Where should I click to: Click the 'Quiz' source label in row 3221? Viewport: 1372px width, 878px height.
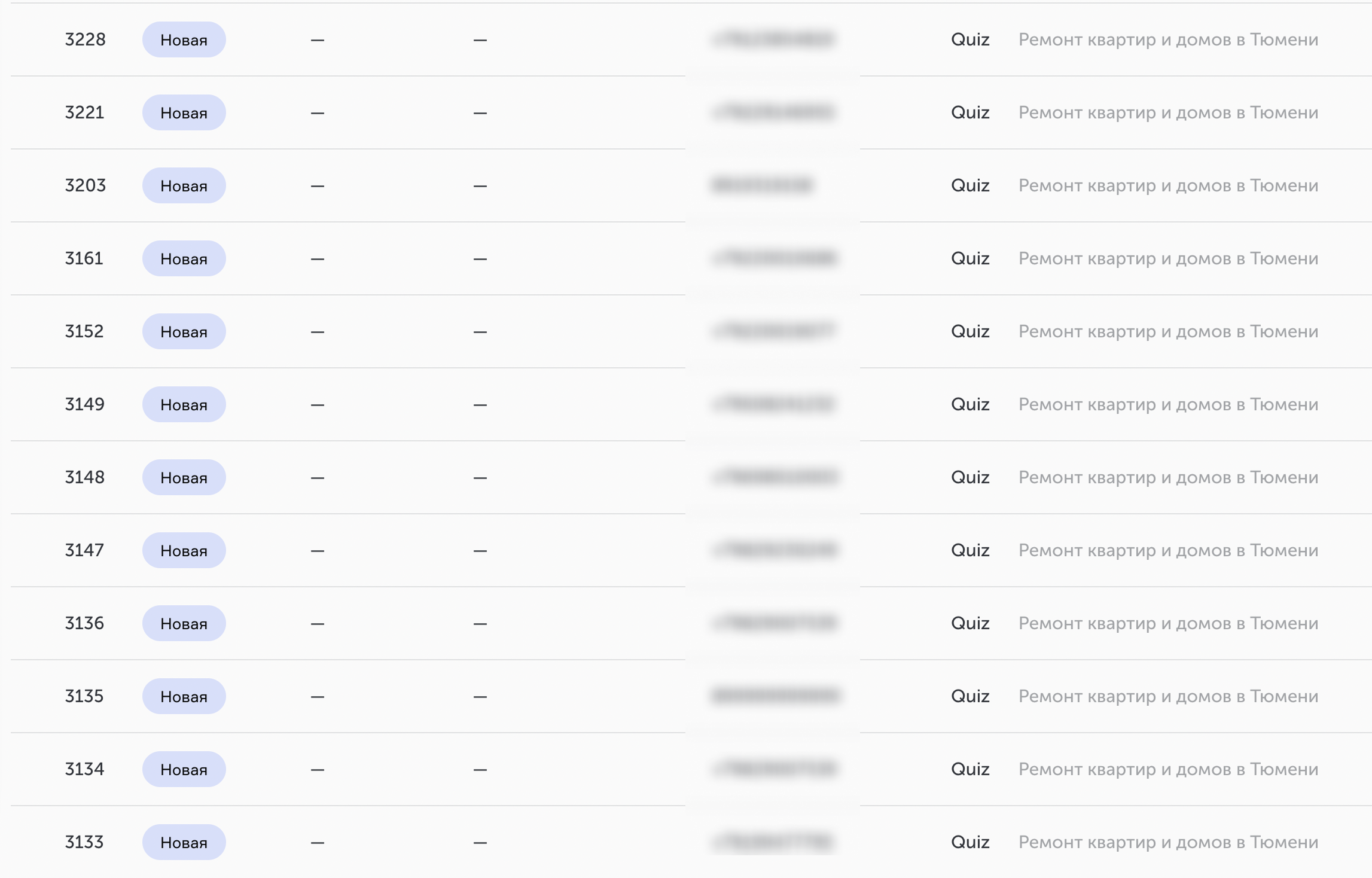point(970,112)
